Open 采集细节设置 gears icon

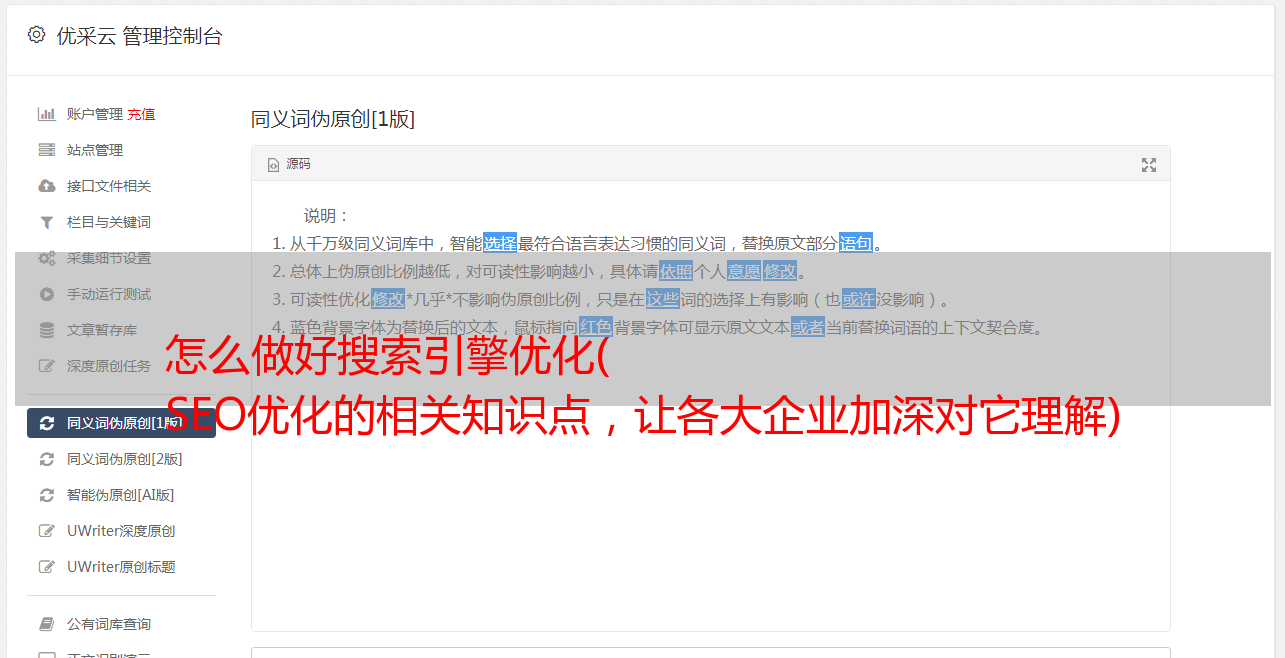point(46,258)
